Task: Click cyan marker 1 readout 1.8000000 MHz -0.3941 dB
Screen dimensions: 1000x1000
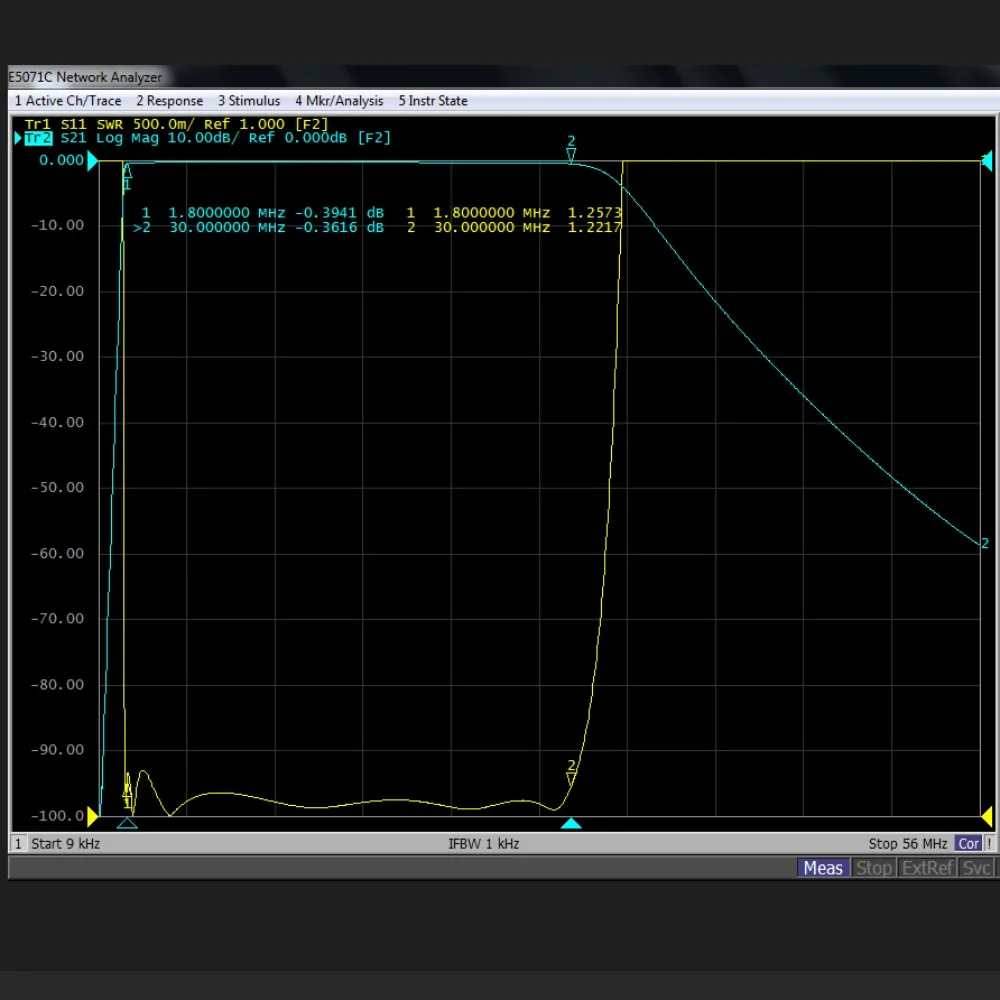Action: point(263,212)
